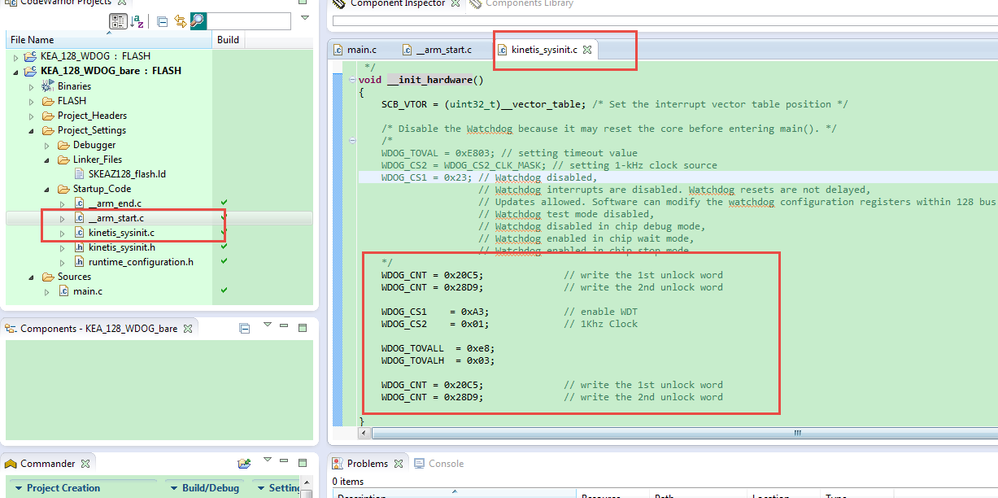This screenshot has height=498, width=998.
Task: Sort project files alphabetically (a-z icon)
Action: [137, 22]
